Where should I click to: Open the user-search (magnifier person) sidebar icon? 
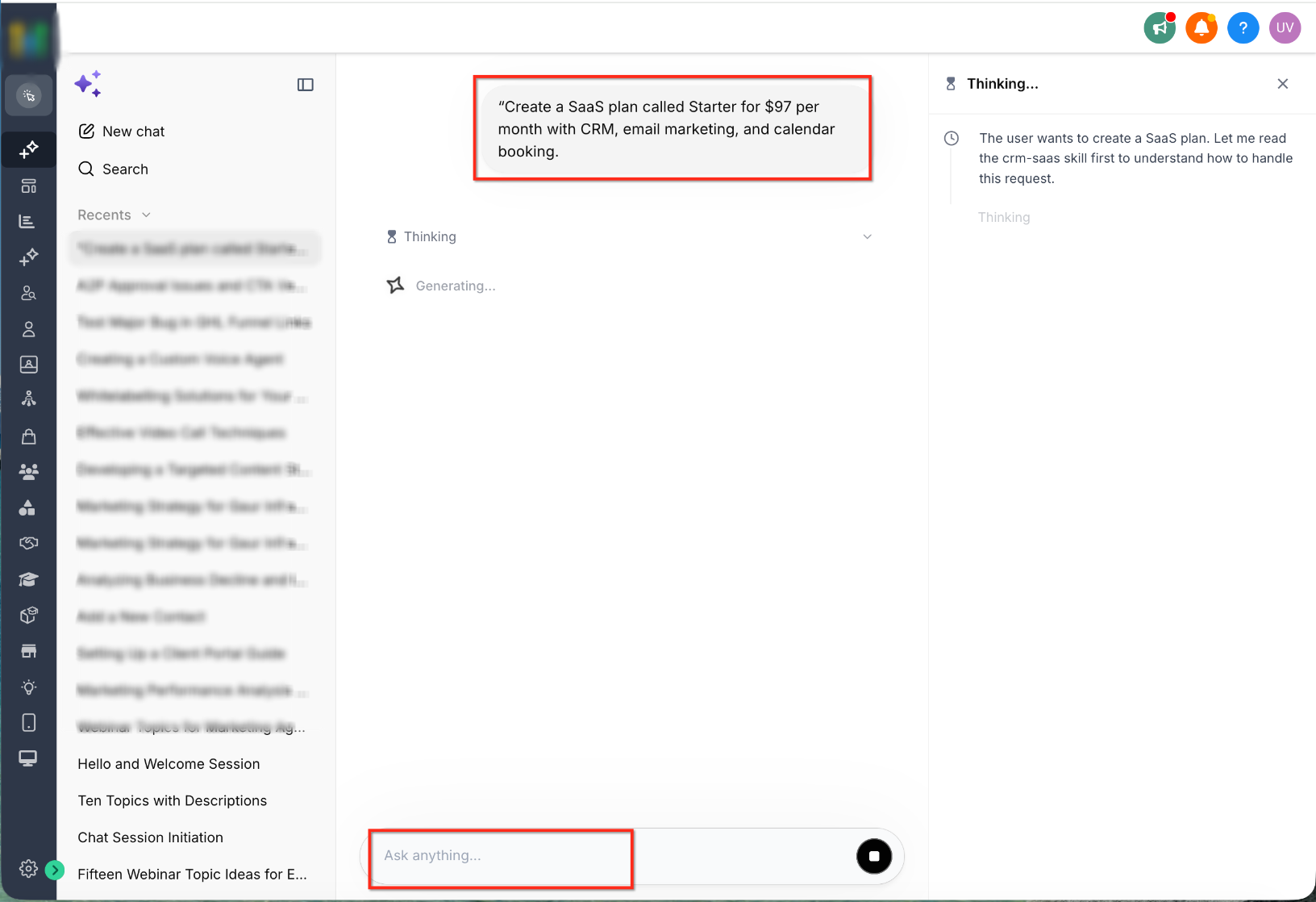(x=29, y=293)
